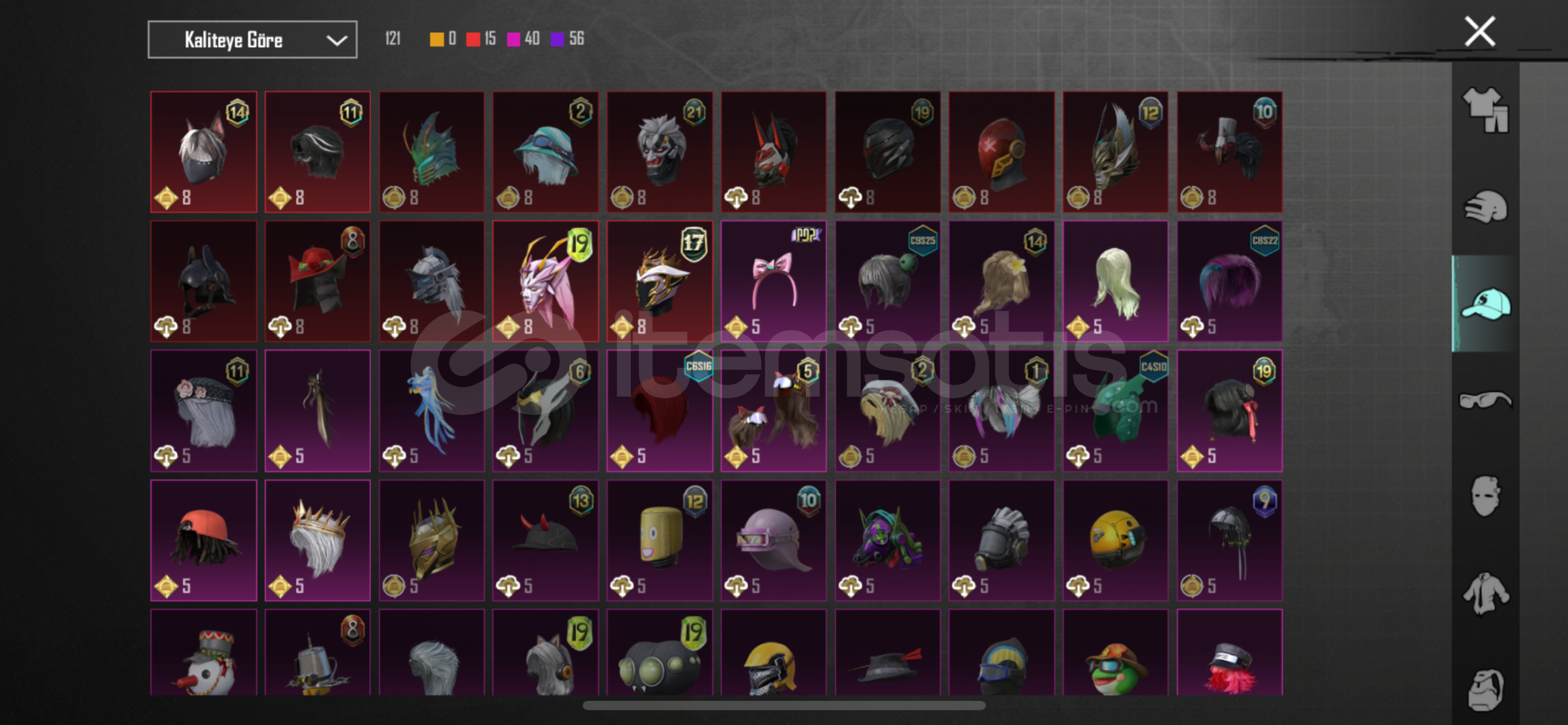This screenshot has width=1568, height=725.
Task: Click the purple quality filter swatch
Action: click(x=558, y=40)
